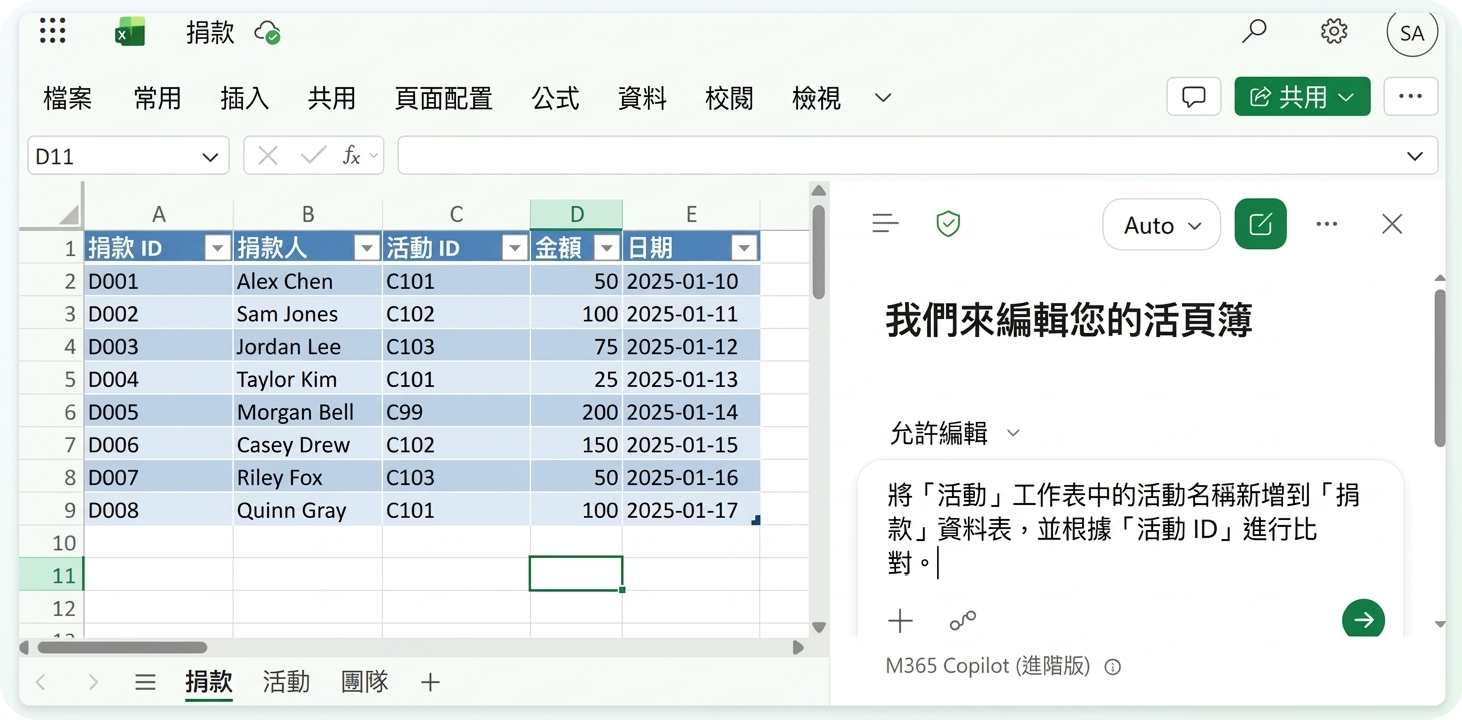Open the 檔案 menu
The image size is (1462, 720).
tap(68, 98)
